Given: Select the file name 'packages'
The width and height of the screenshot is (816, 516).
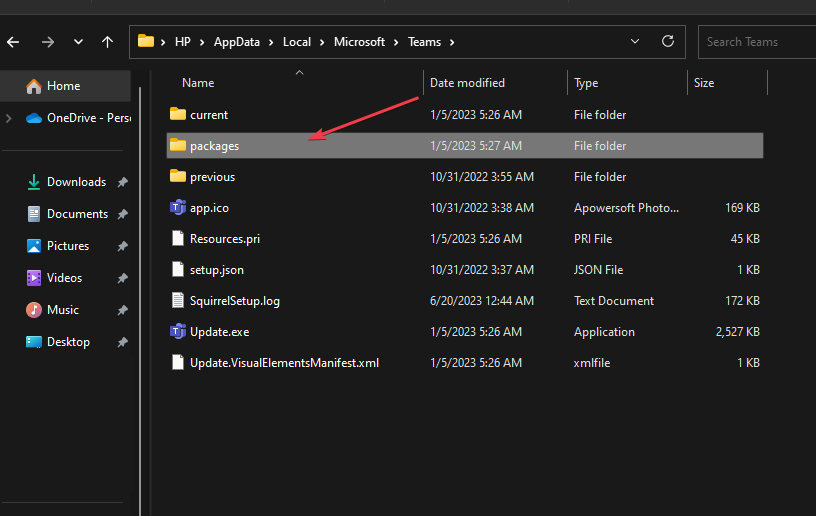Looking at the screenshot, I should click(x=214, y=146).
